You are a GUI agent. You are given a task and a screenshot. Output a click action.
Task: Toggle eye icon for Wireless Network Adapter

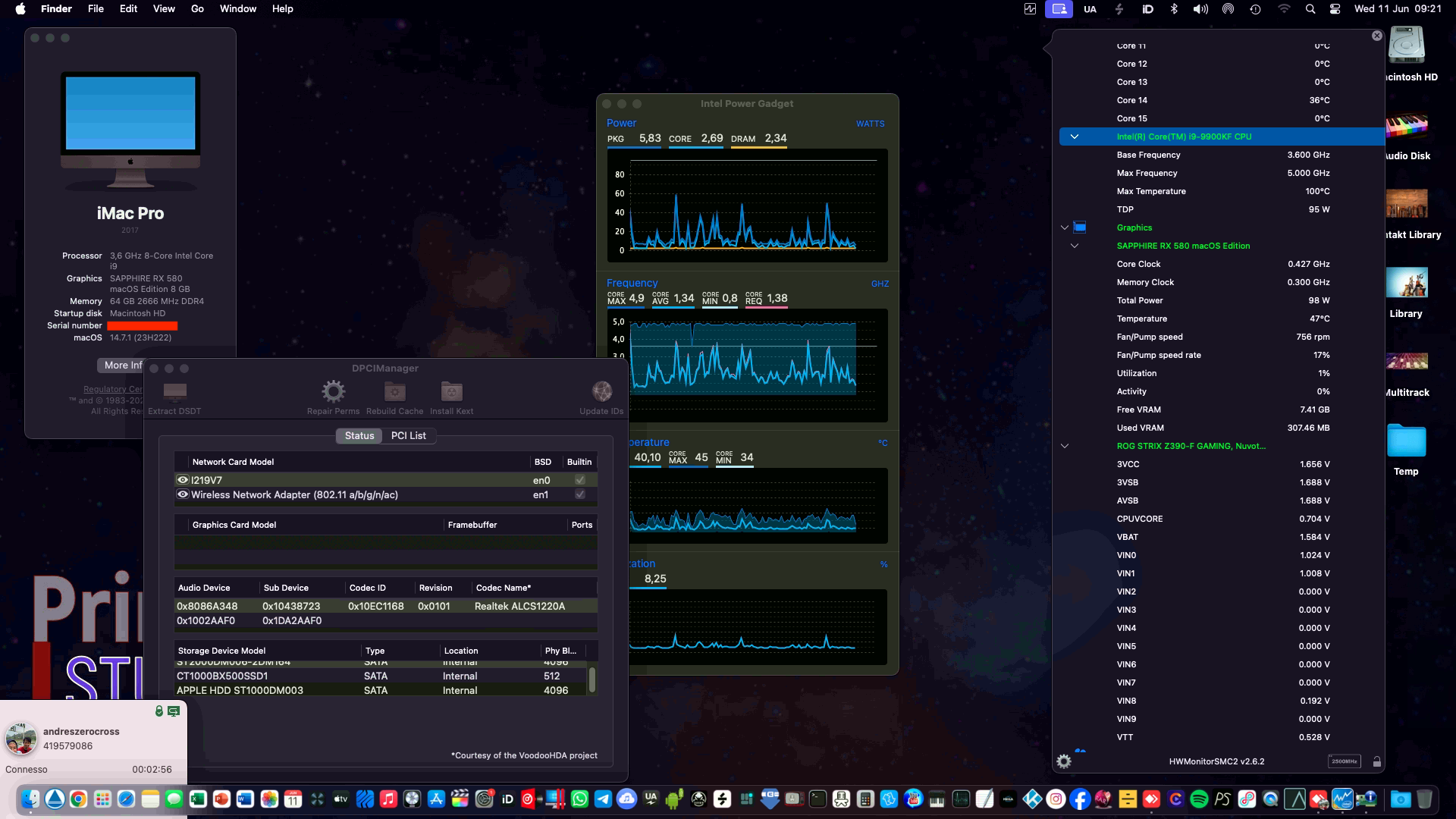[x=182, y=494]
